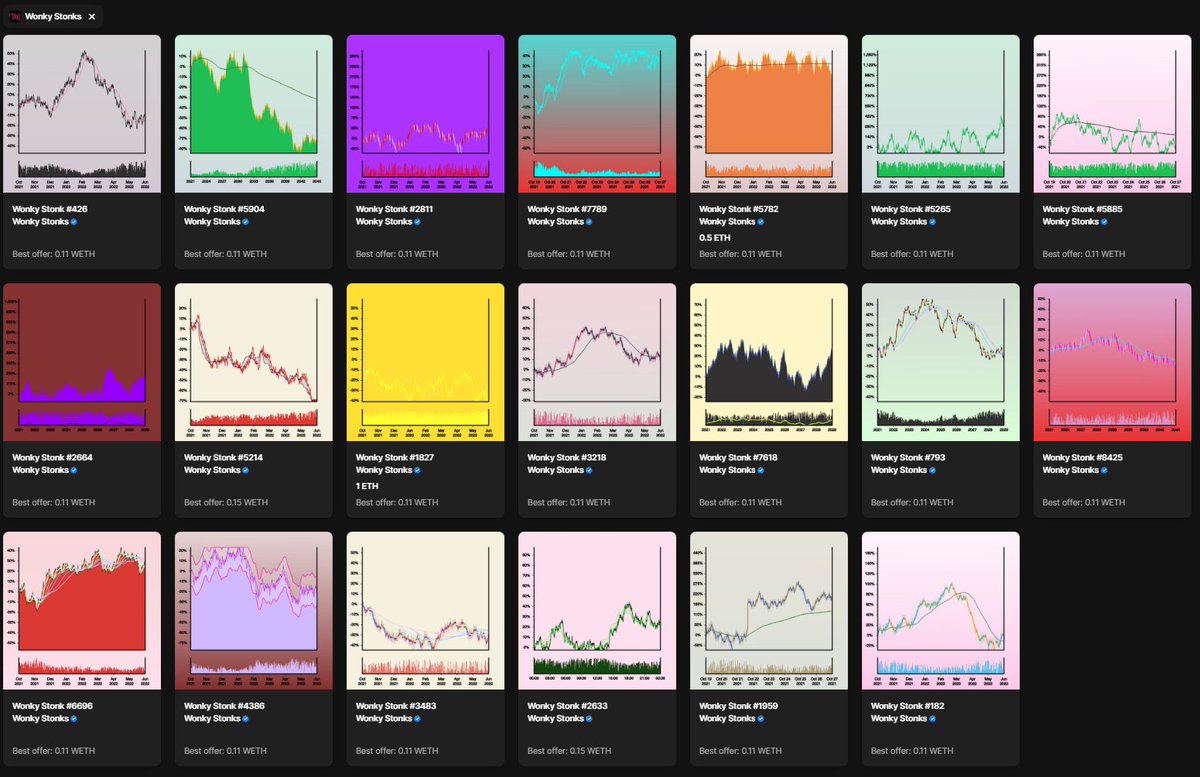Click Best offer 0.11 WETH on Stonk #182
This screenshot has width=1200, height=777.
(x=913, y=751)
